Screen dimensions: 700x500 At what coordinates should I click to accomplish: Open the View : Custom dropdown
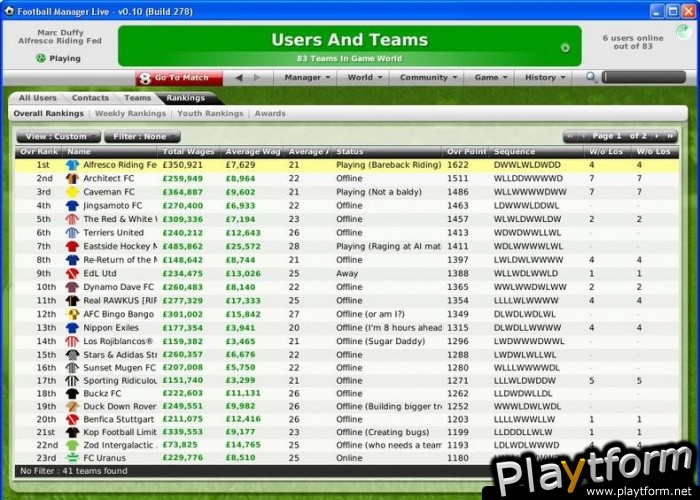(58, 137)
